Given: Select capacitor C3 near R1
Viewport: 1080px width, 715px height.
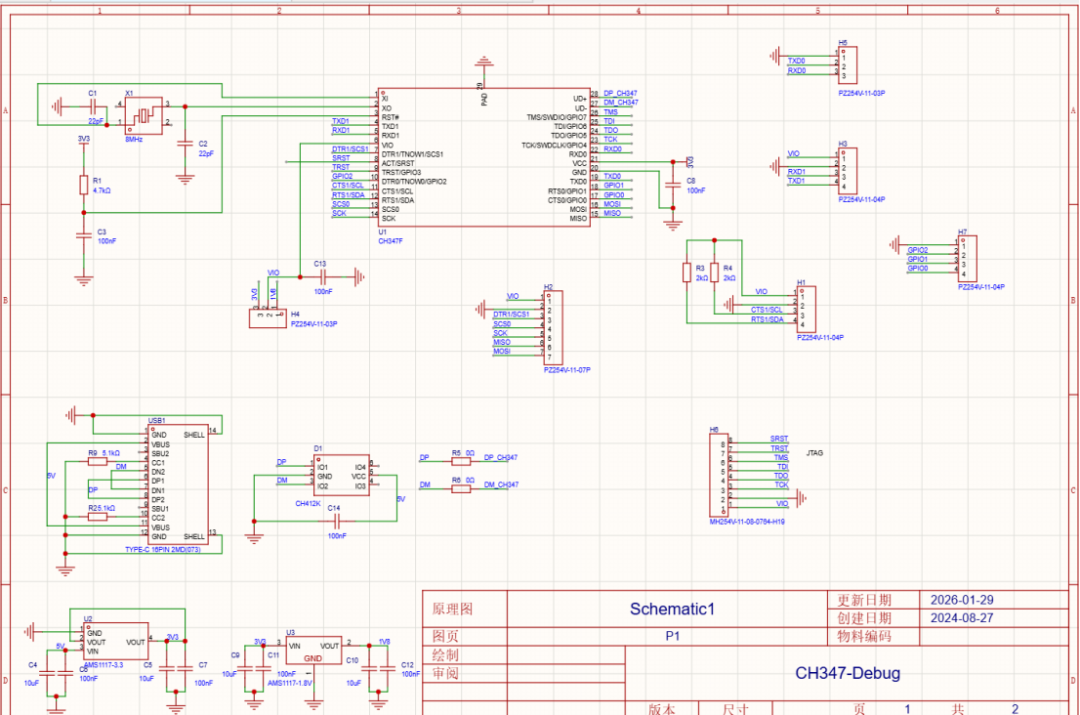Looking at the screenshot, I should (x=84, y=236).
